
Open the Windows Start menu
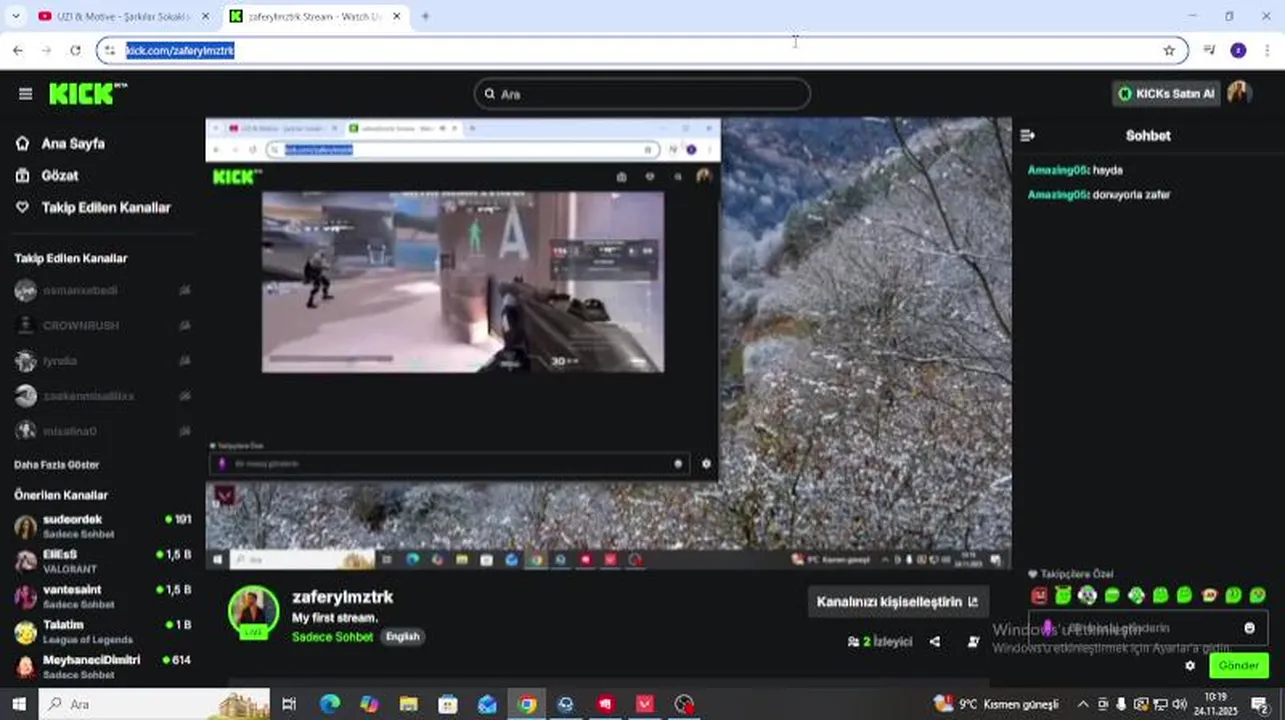pyautogui.click(x=18, y=704)
